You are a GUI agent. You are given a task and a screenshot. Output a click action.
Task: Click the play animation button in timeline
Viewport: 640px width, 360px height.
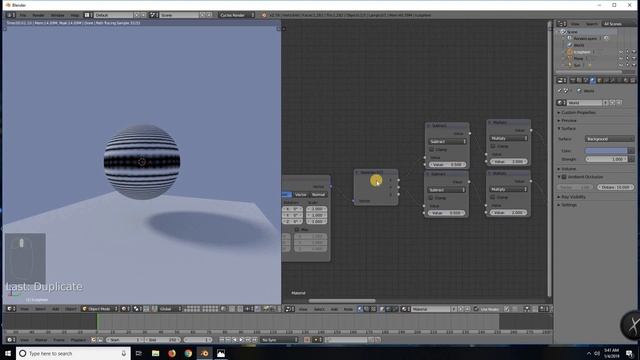tap(242, 340)
